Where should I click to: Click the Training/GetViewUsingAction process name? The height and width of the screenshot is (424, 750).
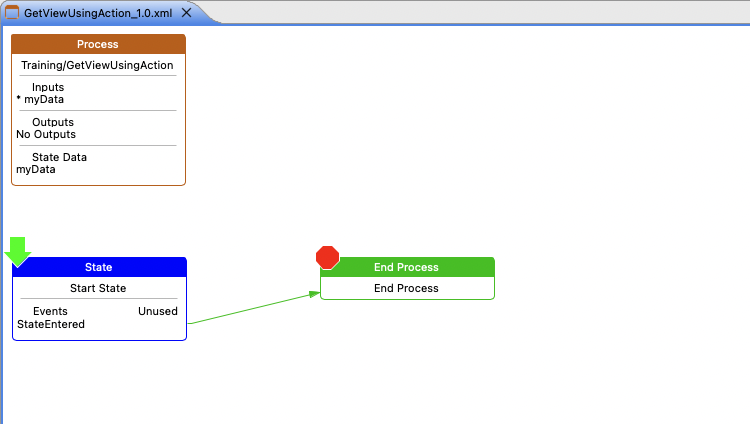click(98, 65)
